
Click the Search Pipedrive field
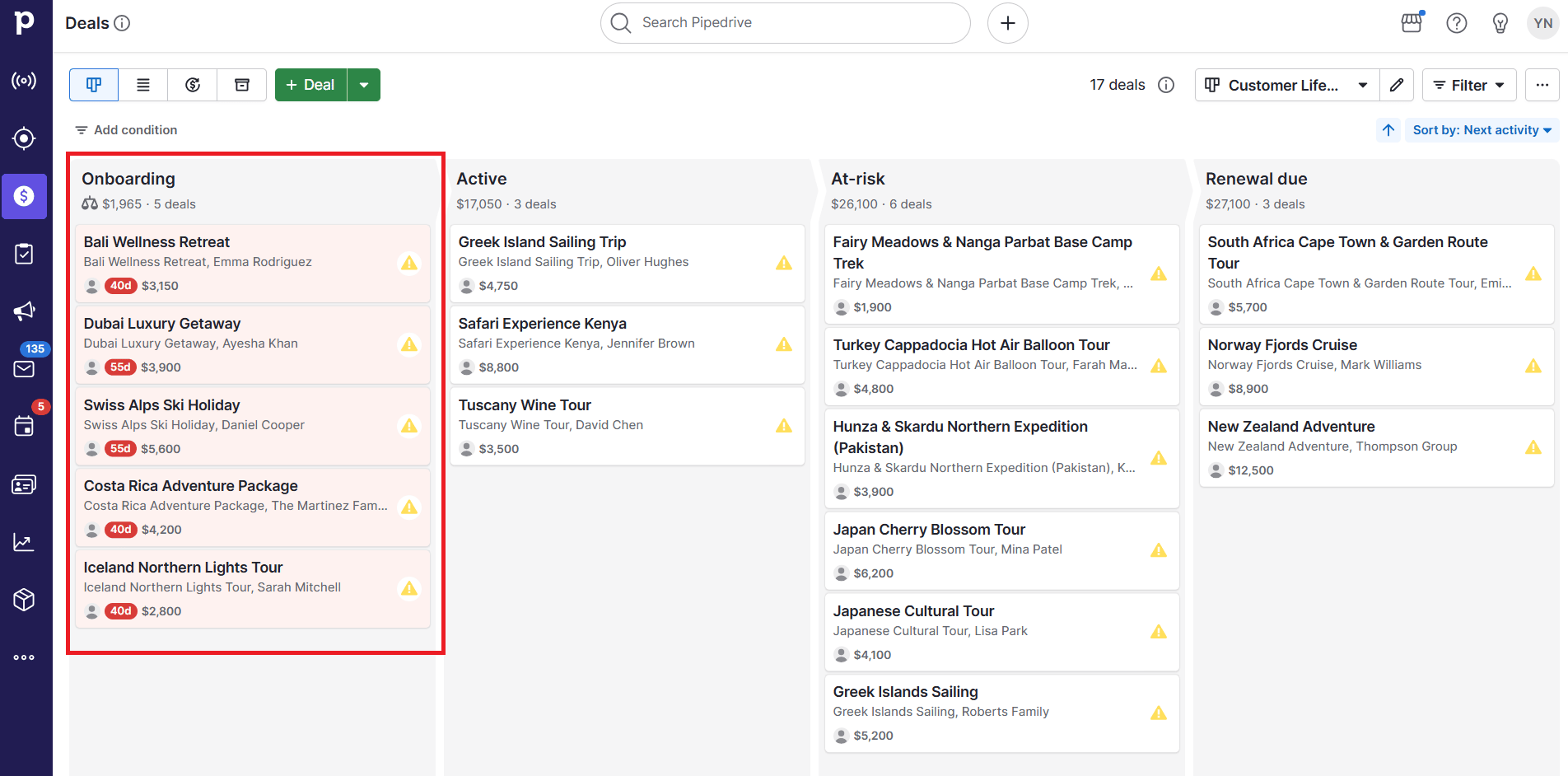click(x=786, y=23)
